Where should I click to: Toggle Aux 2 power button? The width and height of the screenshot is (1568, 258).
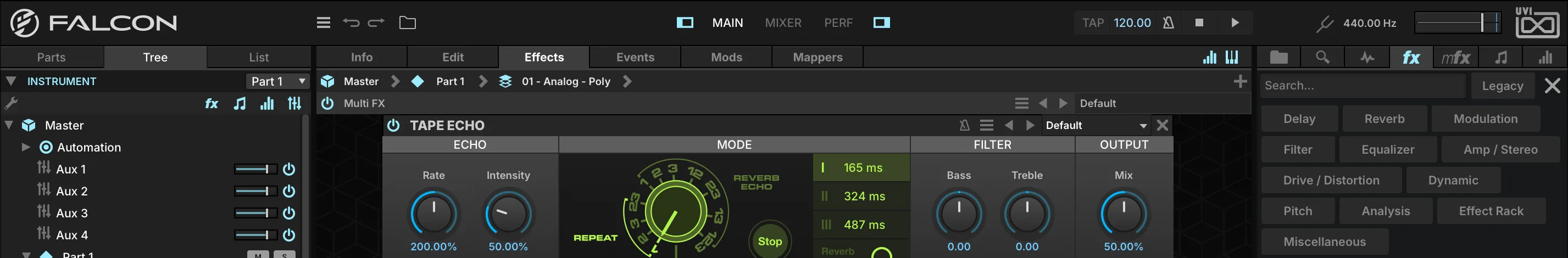[289, 191]
